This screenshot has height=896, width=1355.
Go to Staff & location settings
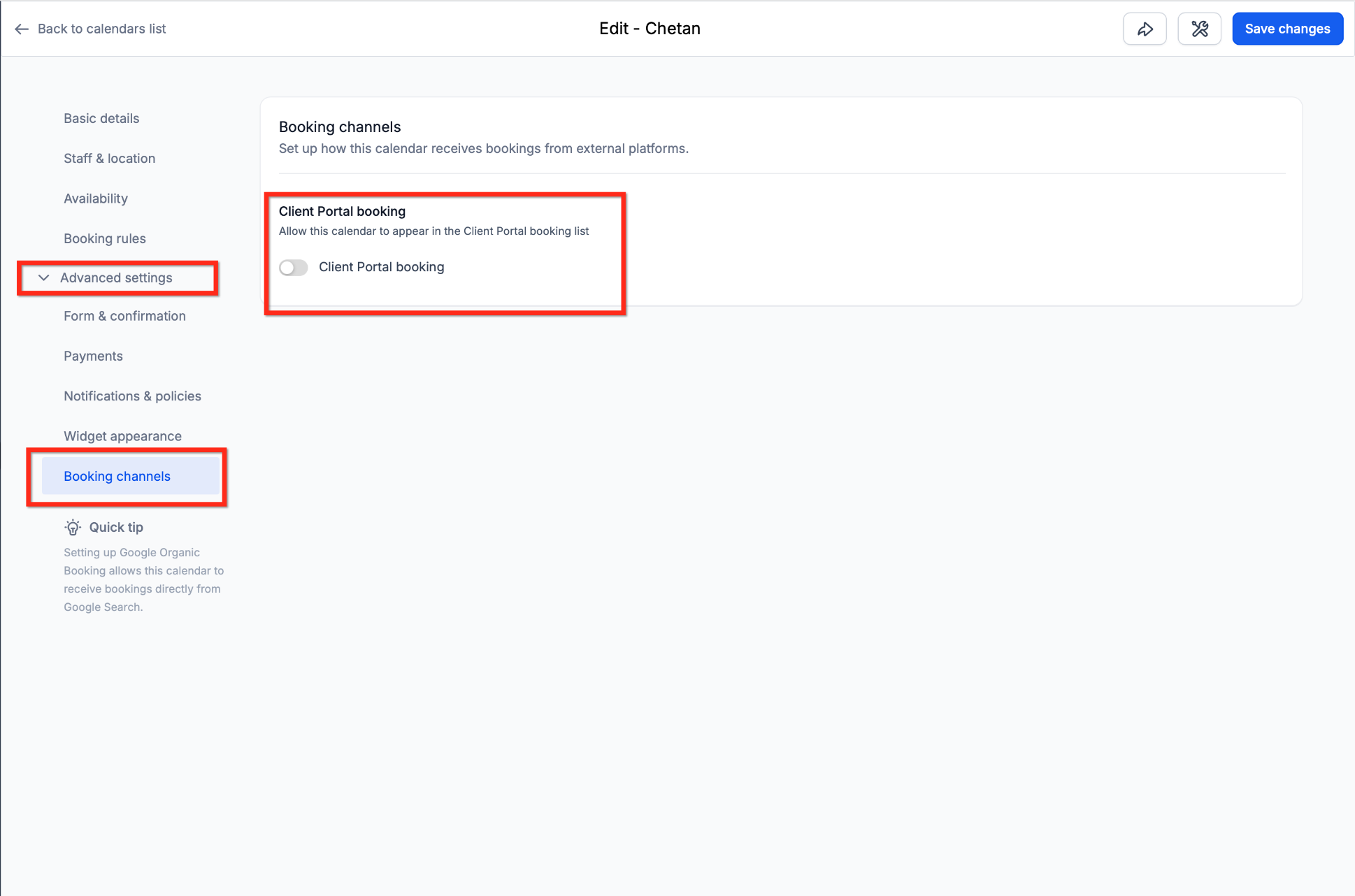(x=110, y=158)
